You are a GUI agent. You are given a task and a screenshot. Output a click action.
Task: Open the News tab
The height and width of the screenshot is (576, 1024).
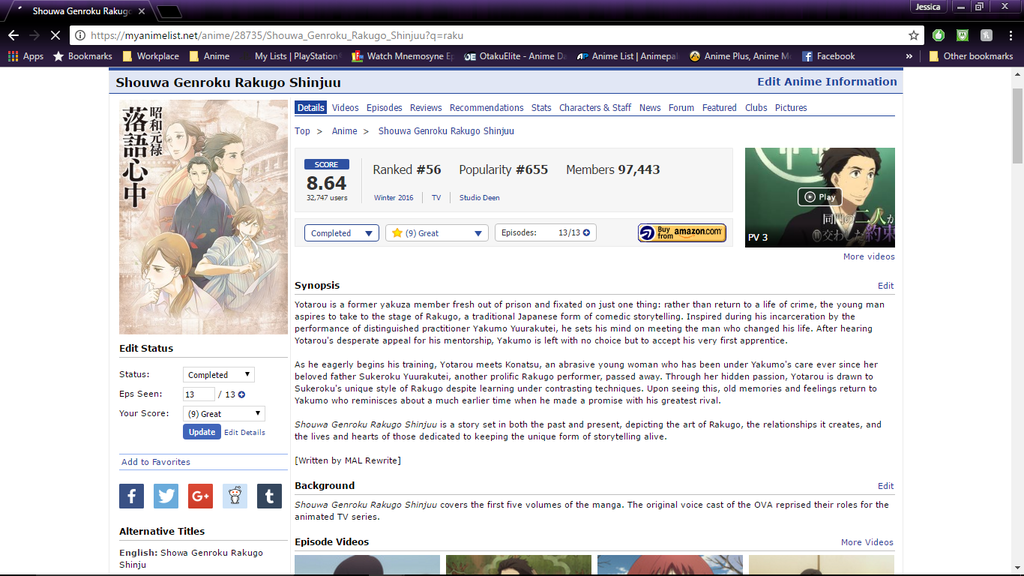click(650, 108)
